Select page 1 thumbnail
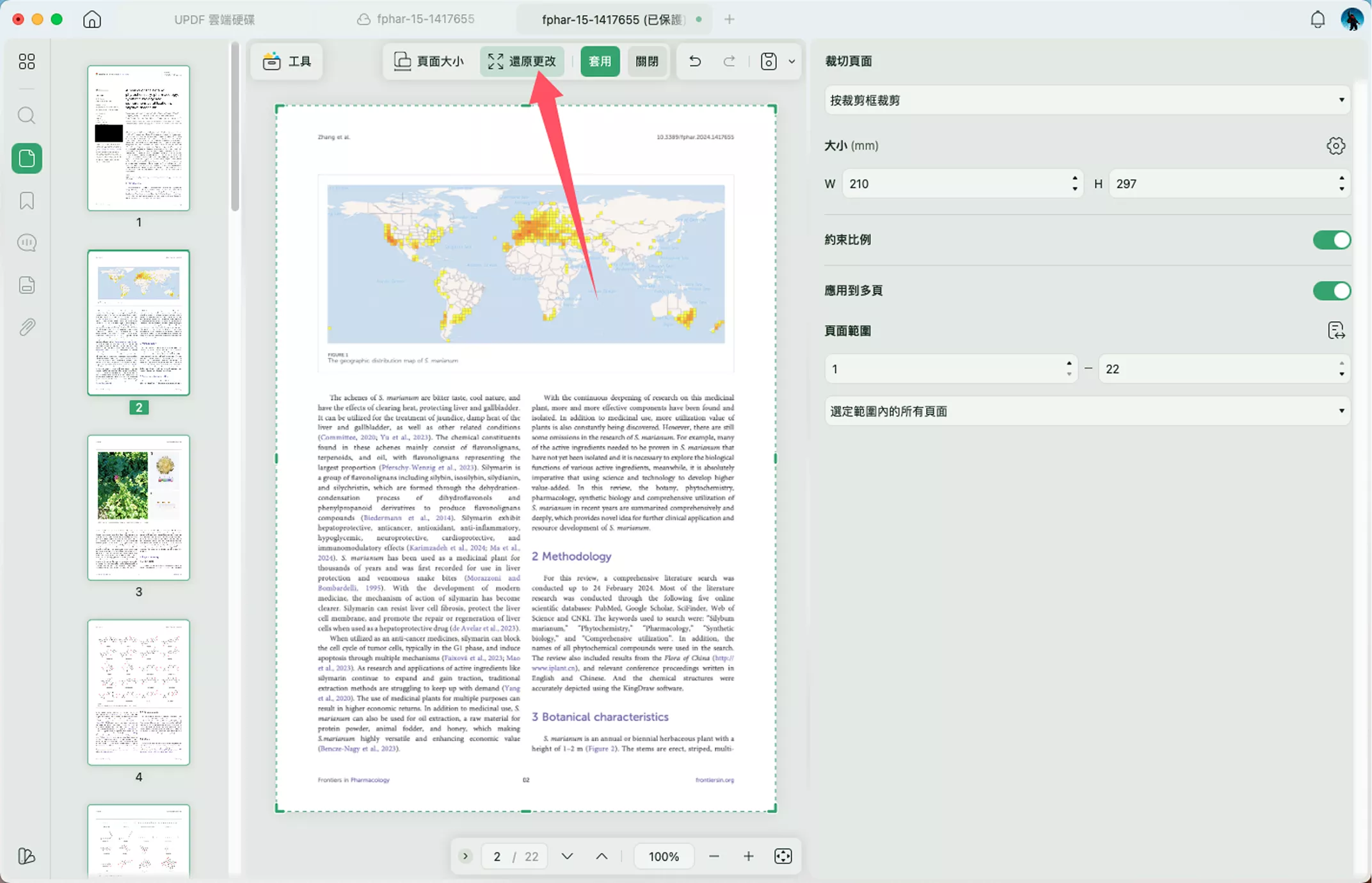 [x=139, y=138]
